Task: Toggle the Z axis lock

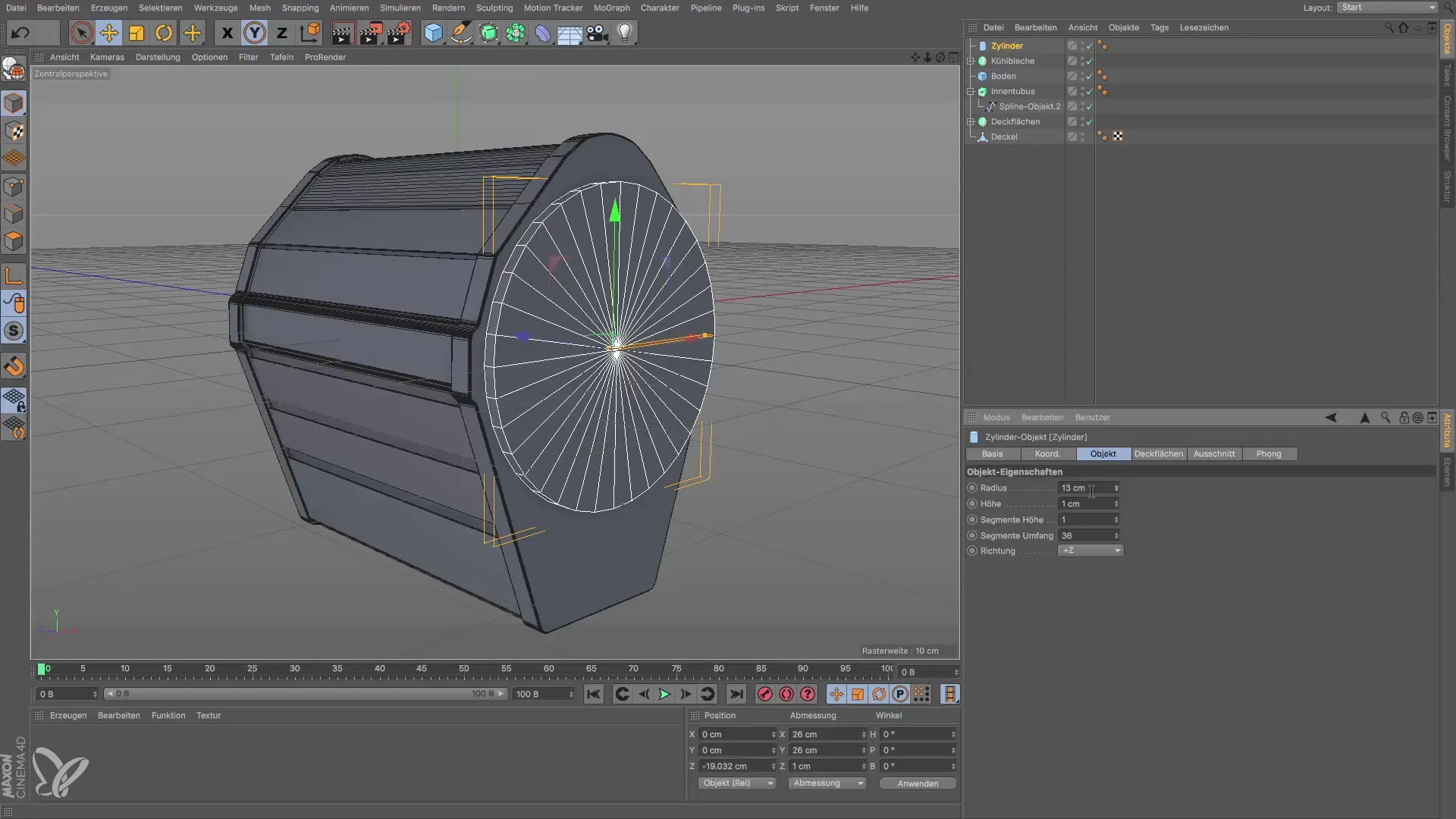Action: point(282,33)
